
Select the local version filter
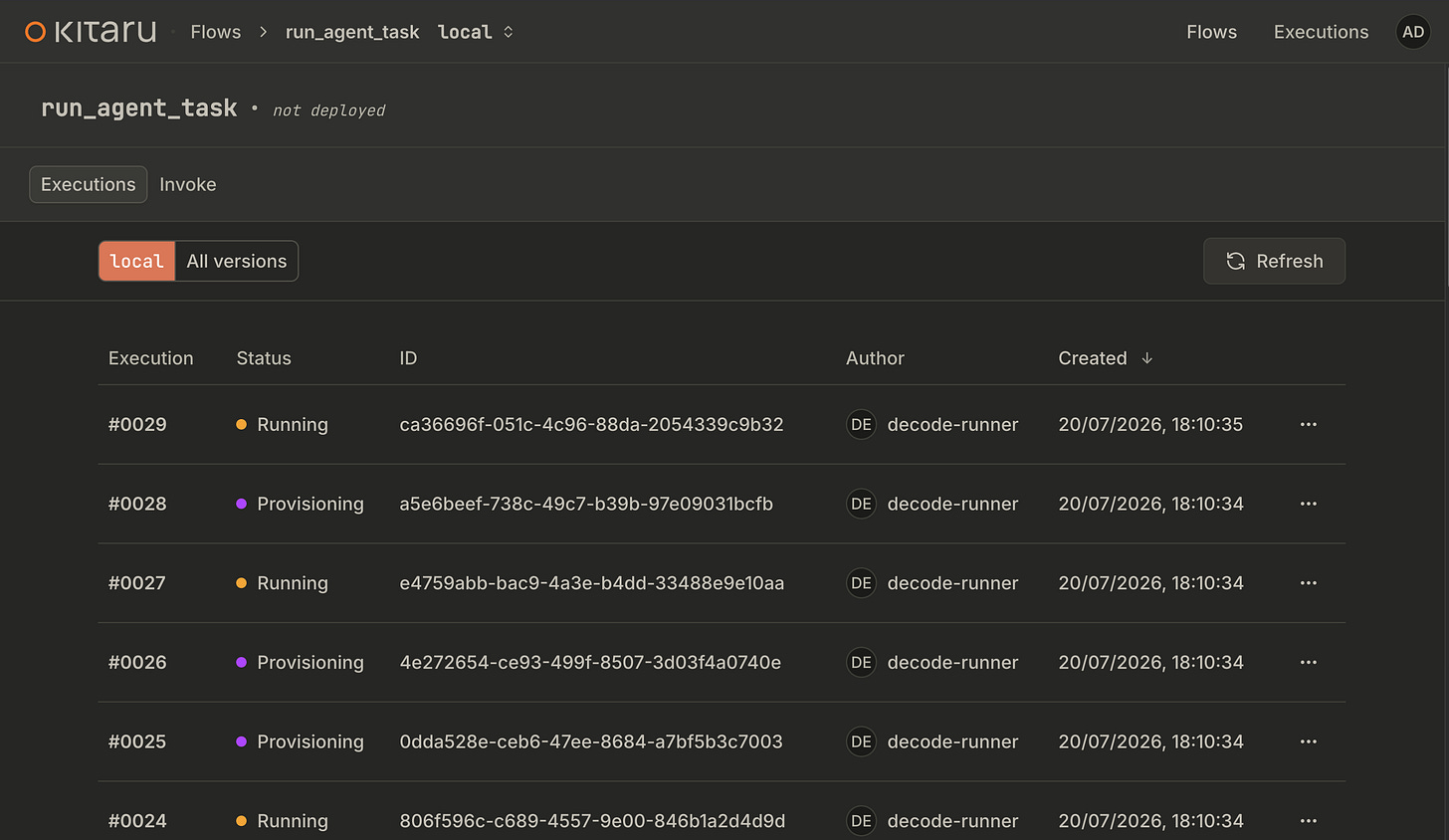tap(136, 261)
